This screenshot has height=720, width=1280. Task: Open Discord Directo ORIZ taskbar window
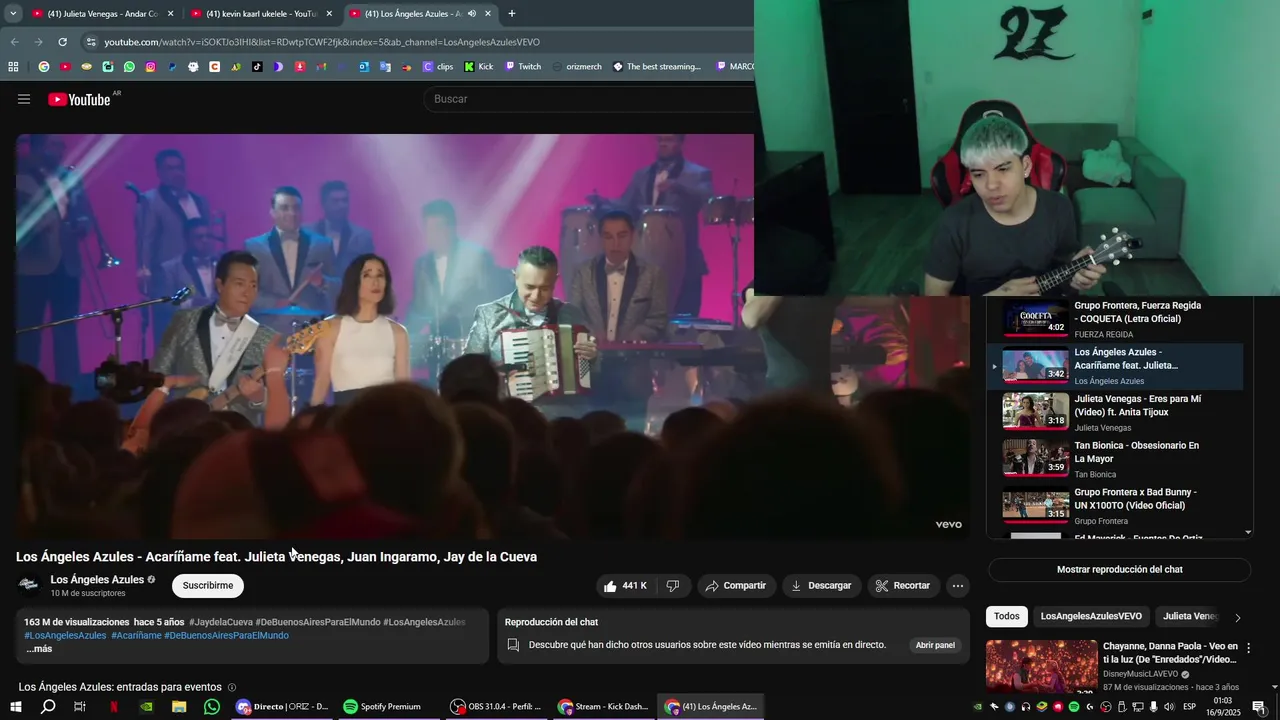[x=282, y=707]
